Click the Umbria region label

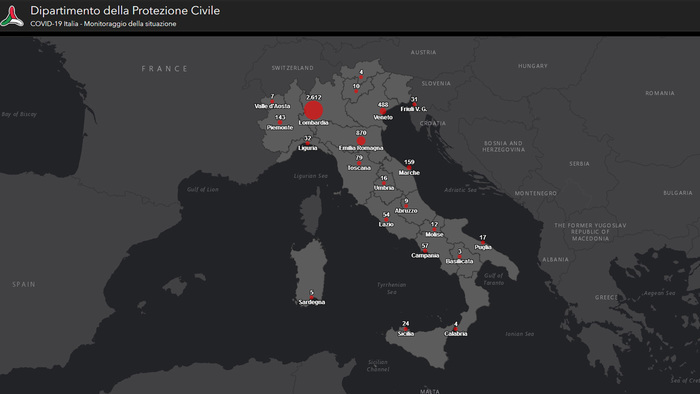(384, 188)
